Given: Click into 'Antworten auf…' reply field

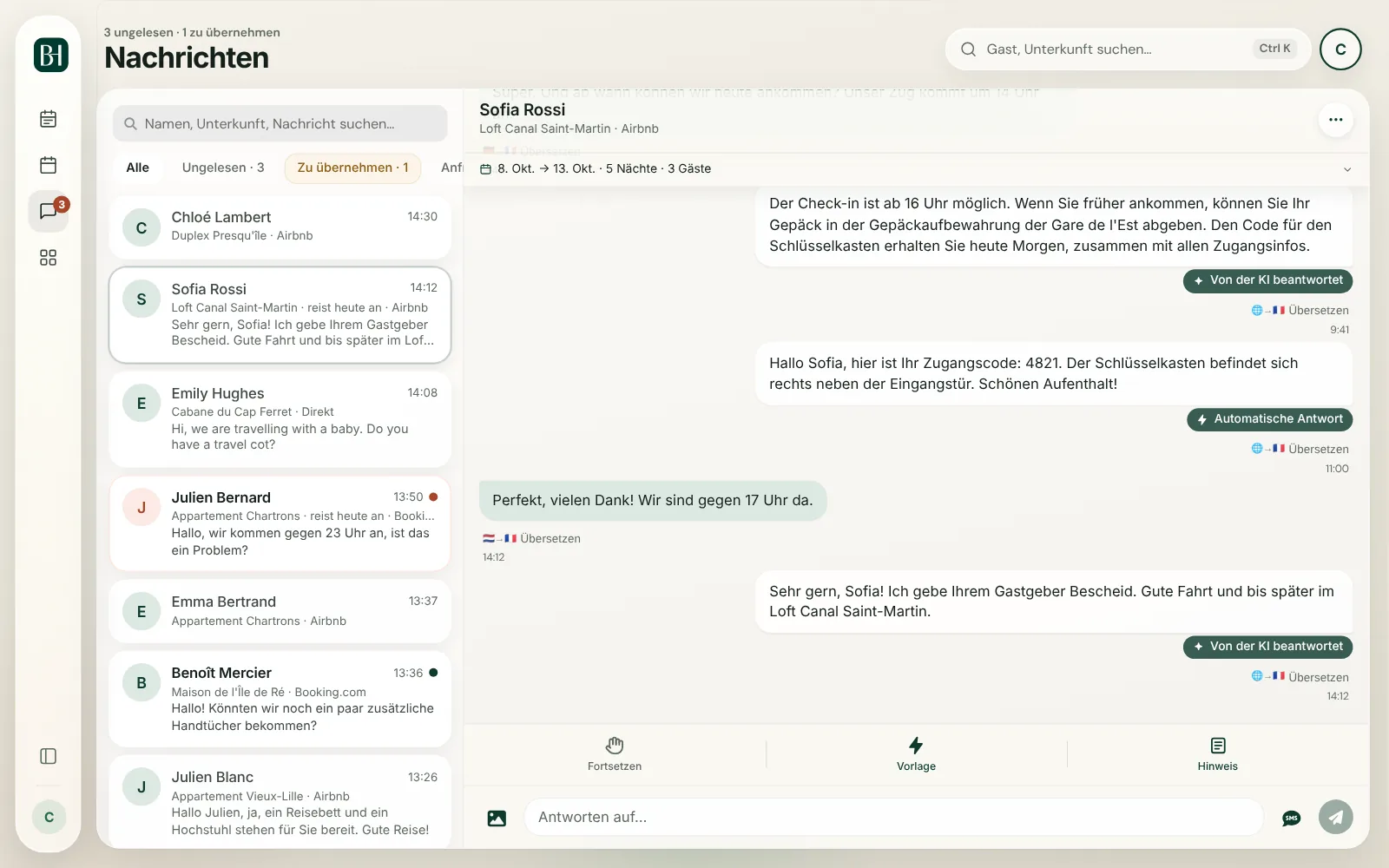Looking at the screenshot, I should 893,817.
